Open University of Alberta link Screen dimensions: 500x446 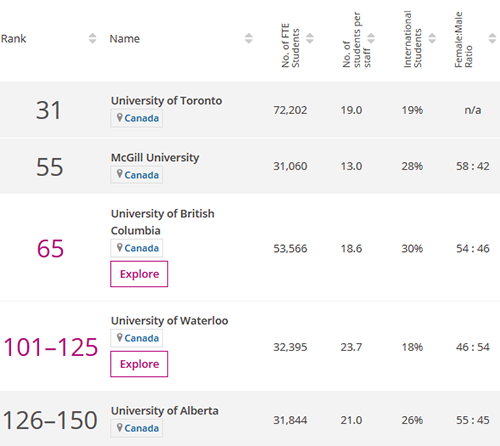pos(165,411)
